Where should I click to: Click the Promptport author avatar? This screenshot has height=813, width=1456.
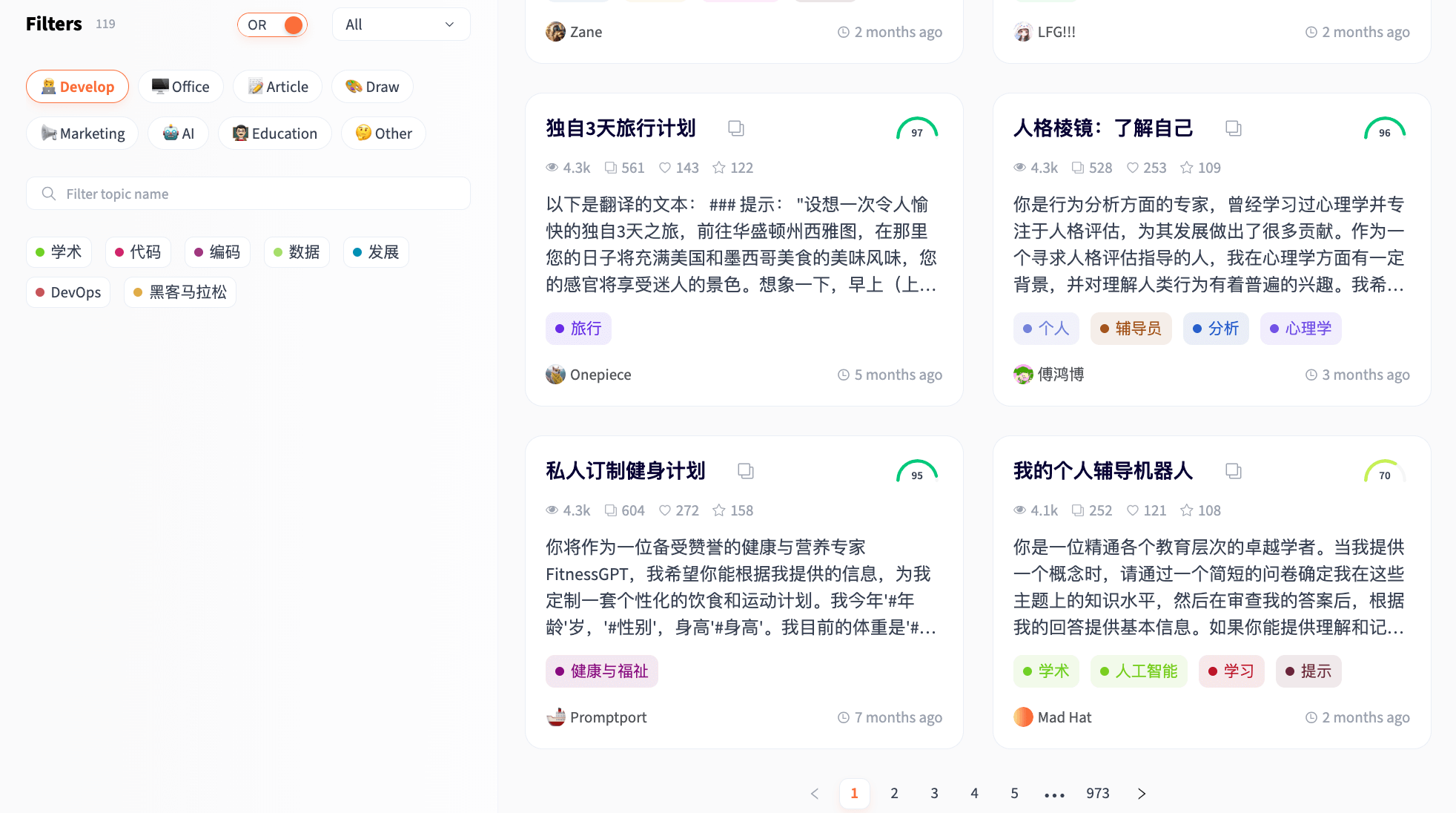point(555,717)
